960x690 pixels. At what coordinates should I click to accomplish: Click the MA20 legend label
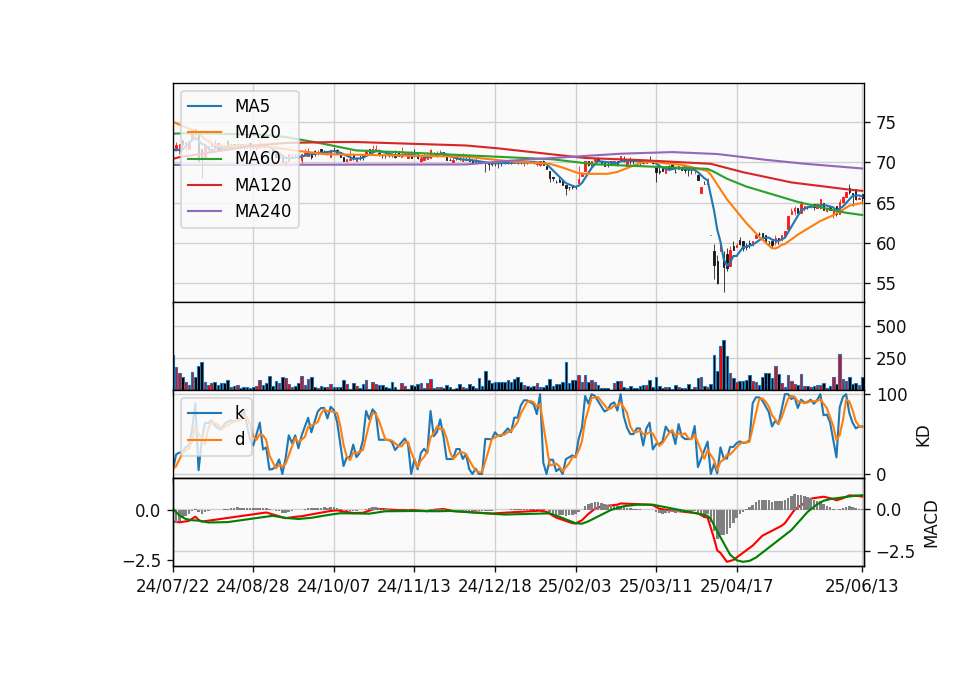coord(257,132)
